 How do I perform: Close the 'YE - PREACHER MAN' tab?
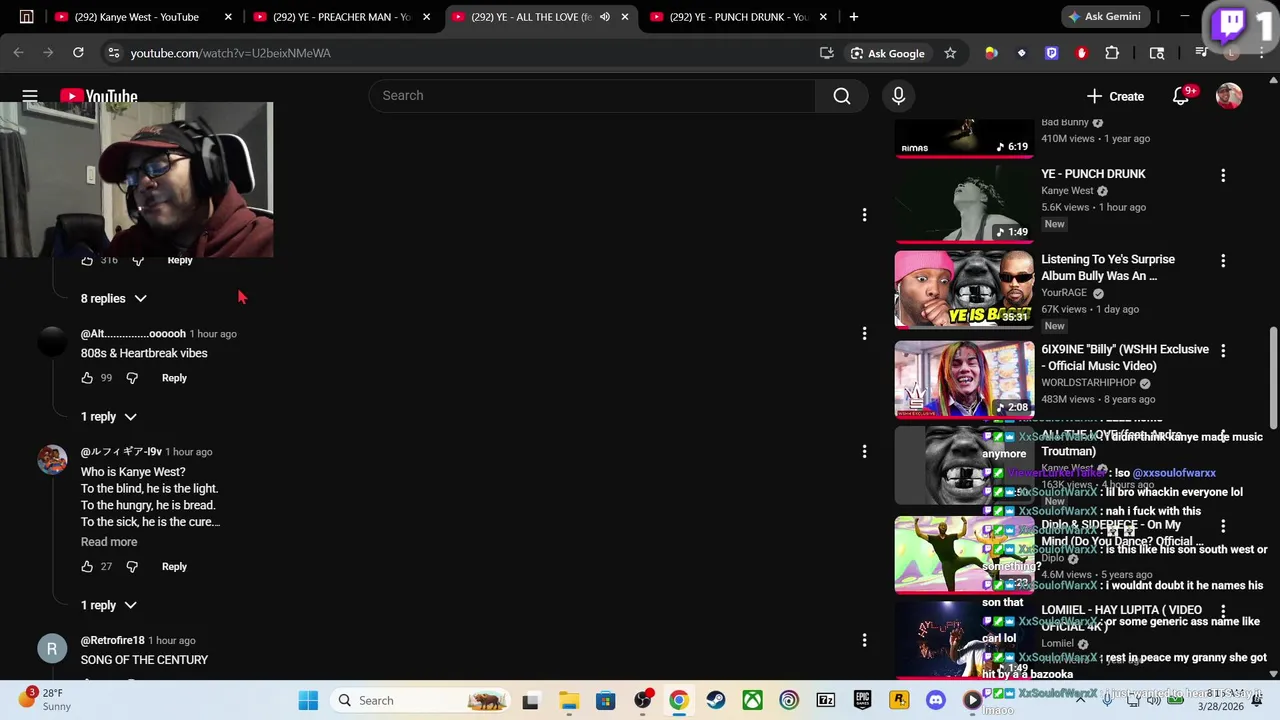tap(426, 17)
